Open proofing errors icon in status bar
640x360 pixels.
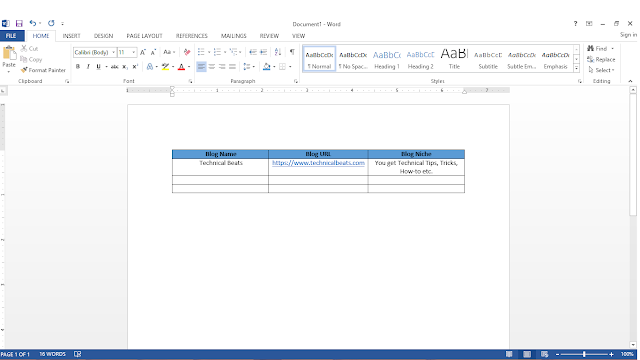(78, 354)
